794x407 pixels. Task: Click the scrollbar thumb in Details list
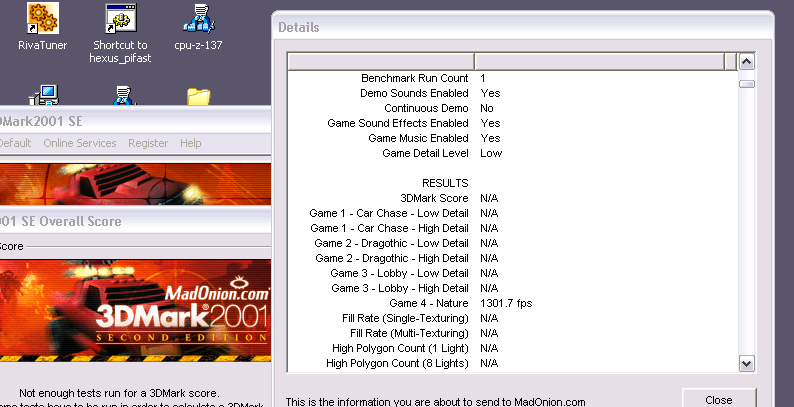(x=747, y=84)
